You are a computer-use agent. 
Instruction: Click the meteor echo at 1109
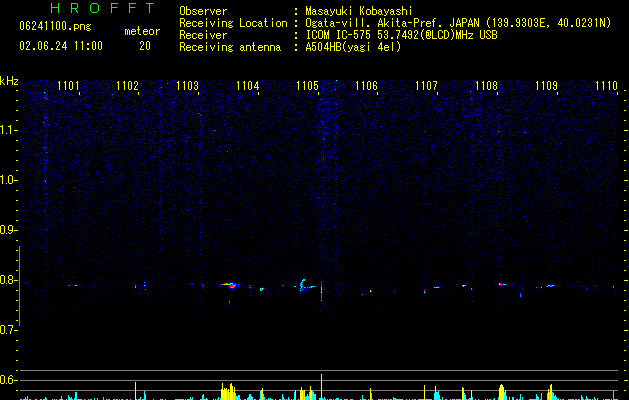click(x=550, y=286)
